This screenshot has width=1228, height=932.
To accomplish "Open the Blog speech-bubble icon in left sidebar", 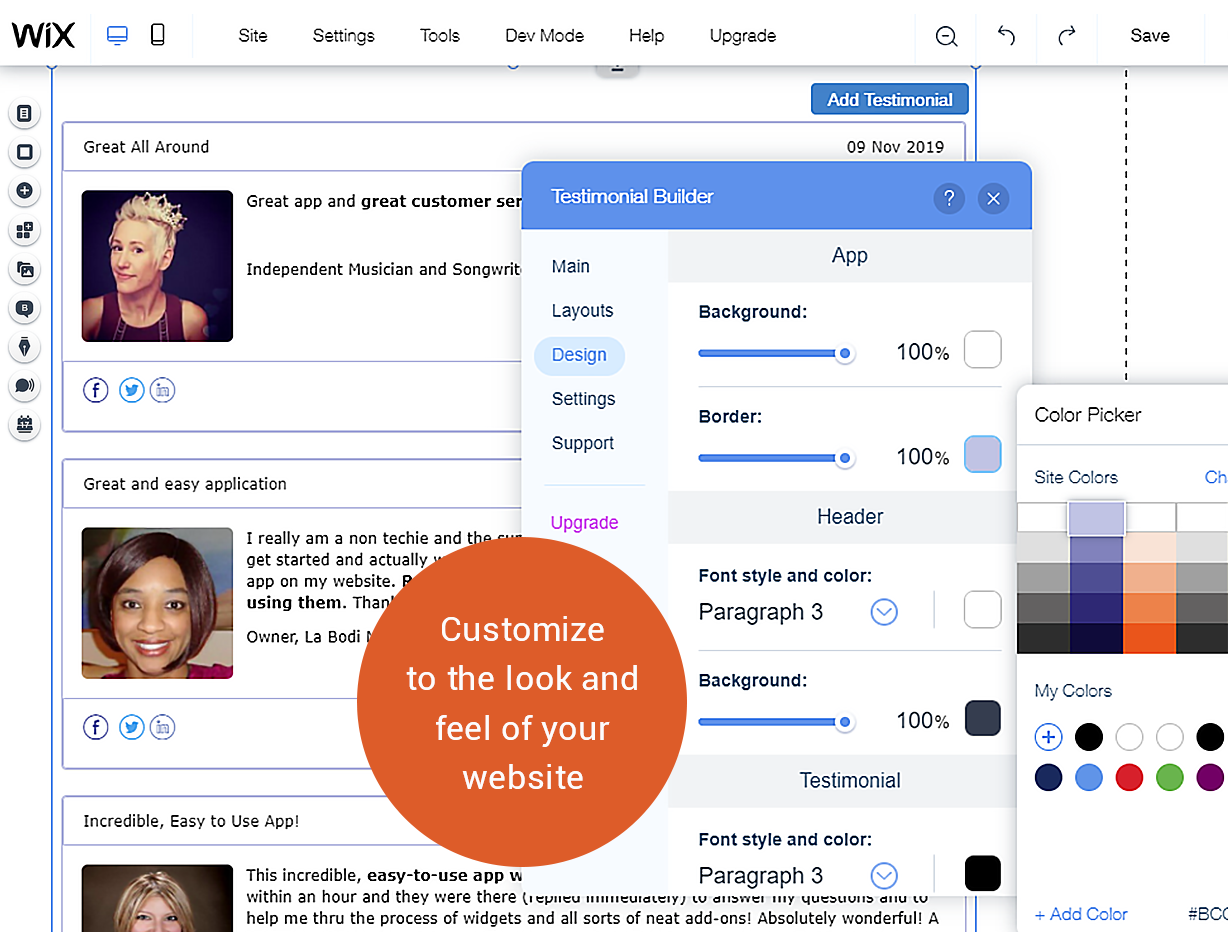I will tap(25, 308).
